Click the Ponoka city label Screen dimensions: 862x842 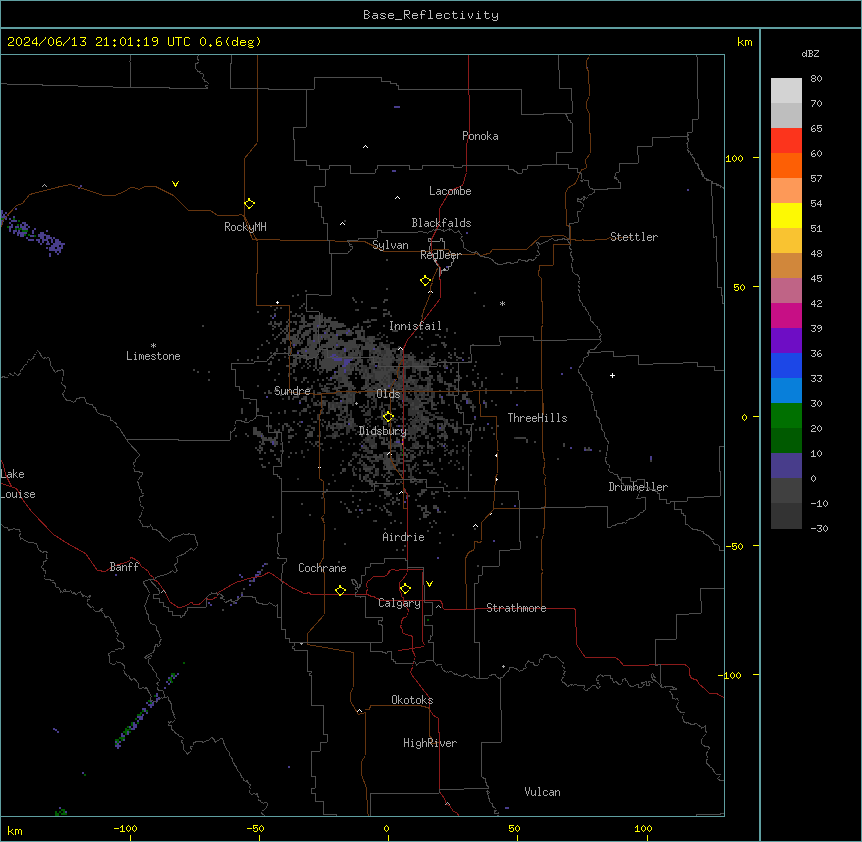480,136
